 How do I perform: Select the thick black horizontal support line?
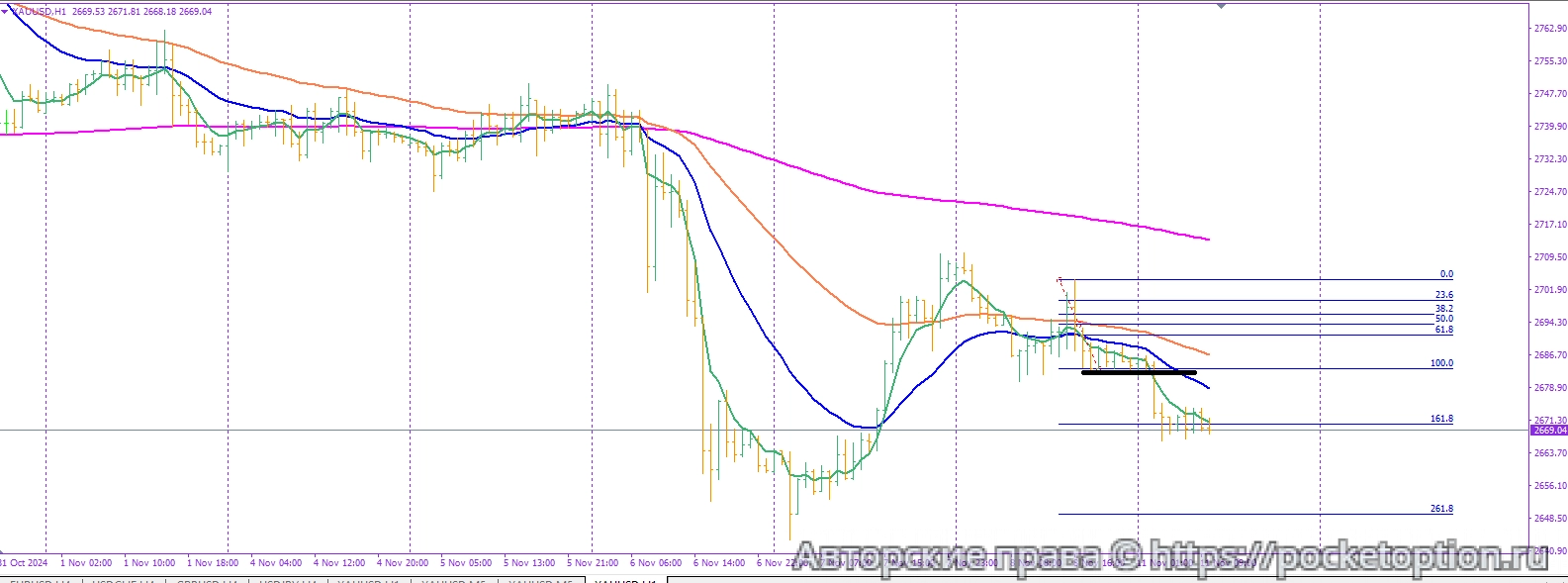(1138, 373)
